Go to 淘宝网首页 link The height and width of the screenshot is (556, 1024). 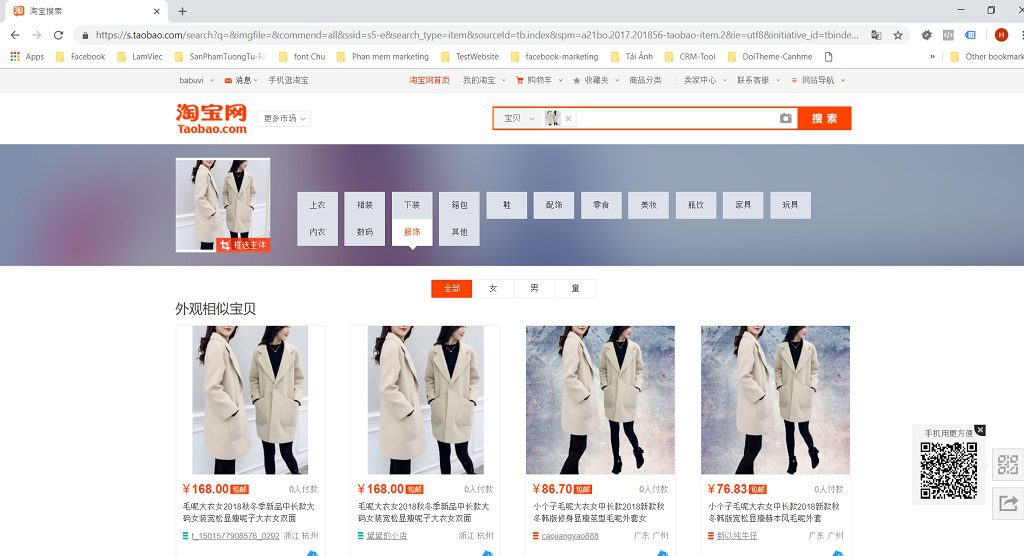click(x=429, y=80)
